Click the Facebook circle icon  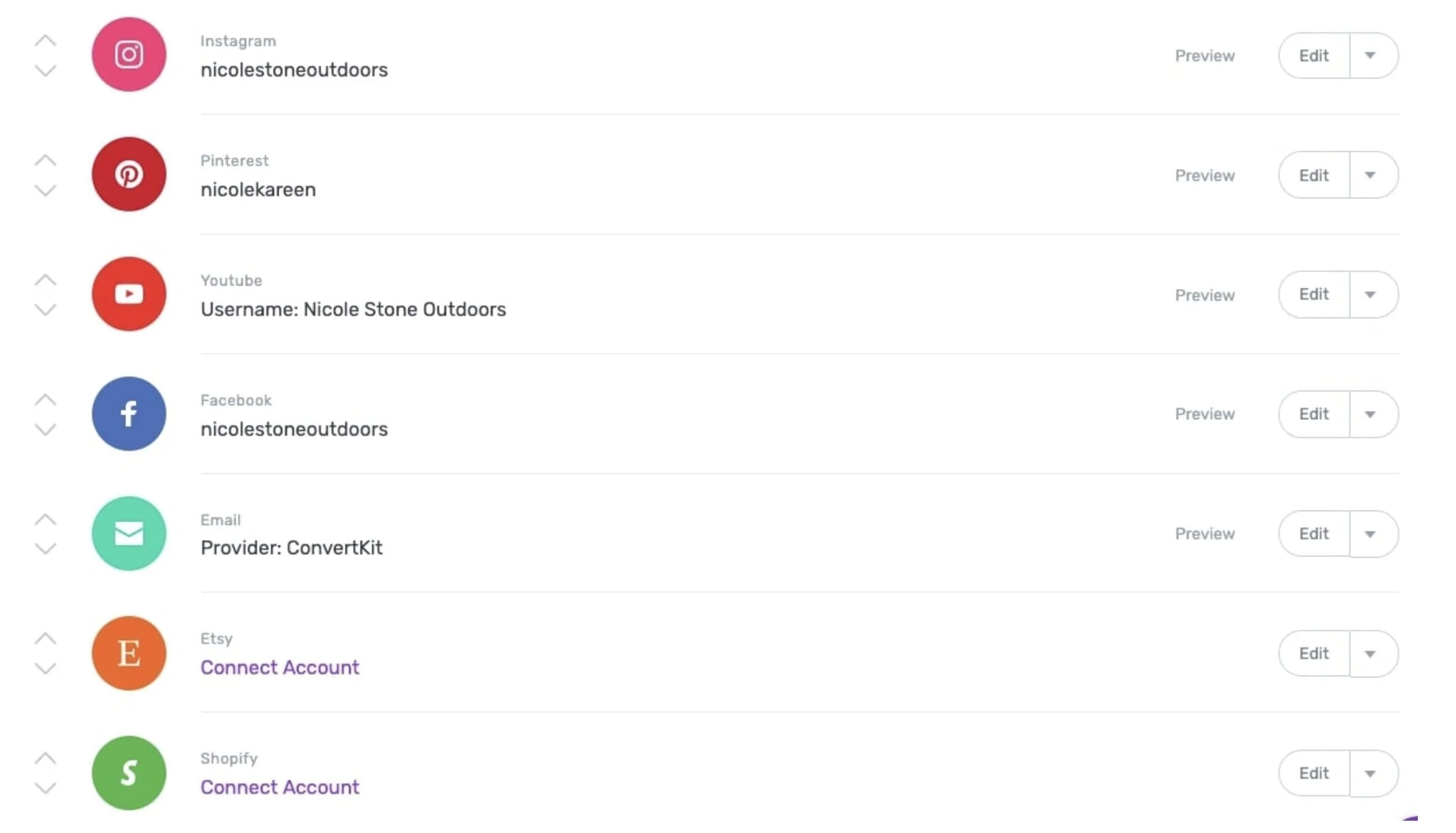pos(129,414)
